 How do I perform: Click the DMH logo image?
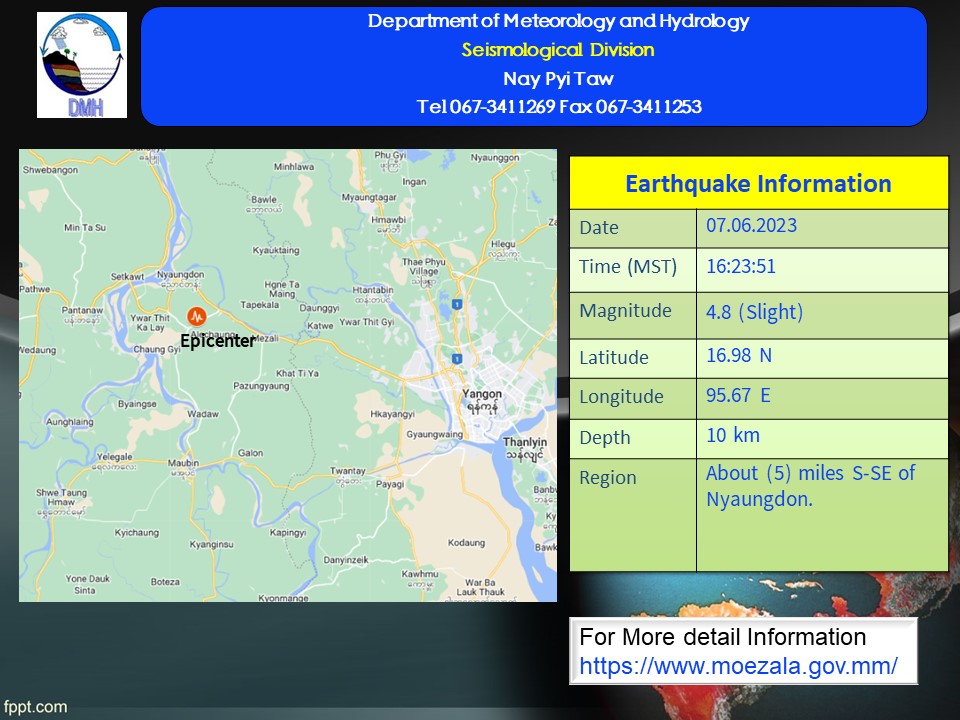click(x=82, y=65)
